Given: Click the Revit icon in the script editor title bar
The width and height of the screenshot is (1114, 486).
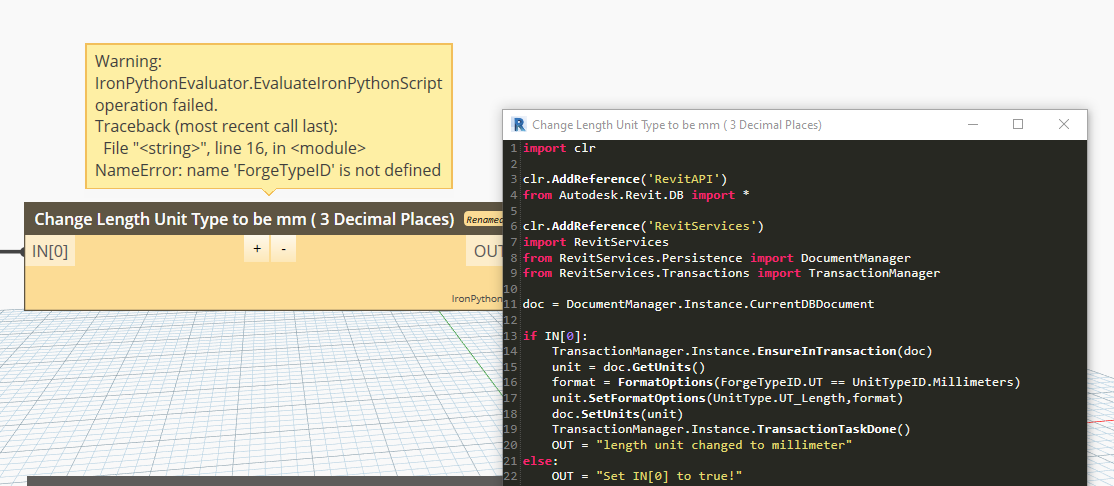Looking at the screenshot, I should (x=519, y=124).
